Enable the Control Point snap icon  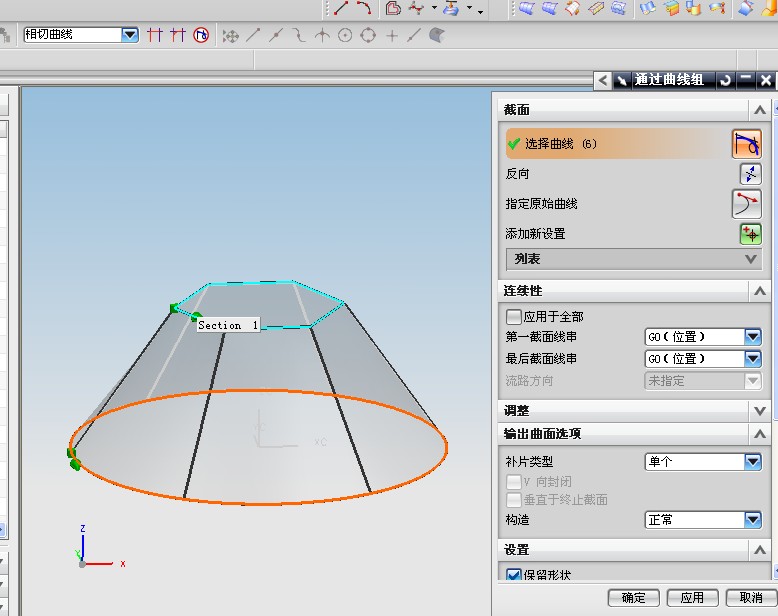tap(299, 35)
